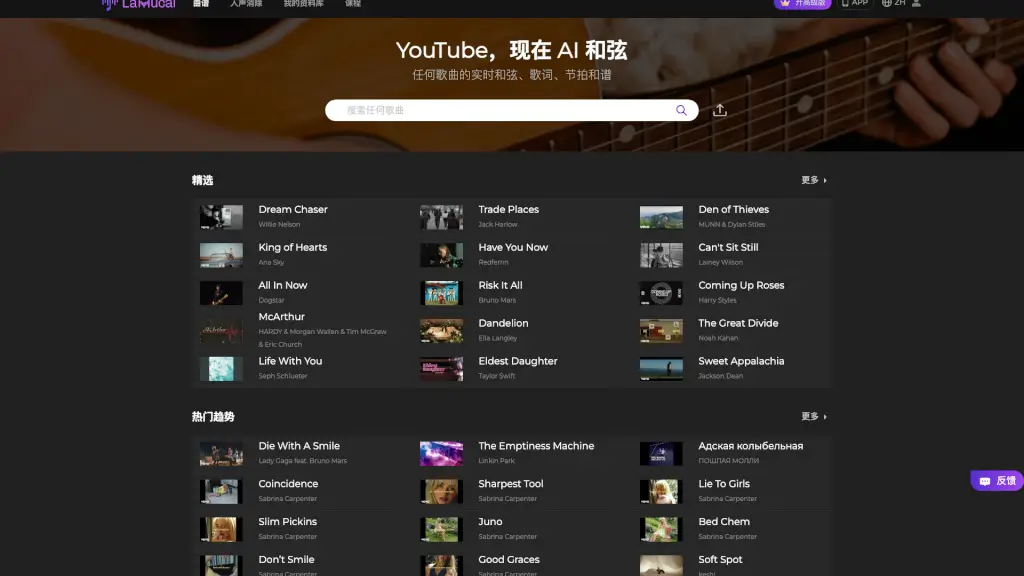Expand 更多 next to 精选 section

(x=814, y=181)
